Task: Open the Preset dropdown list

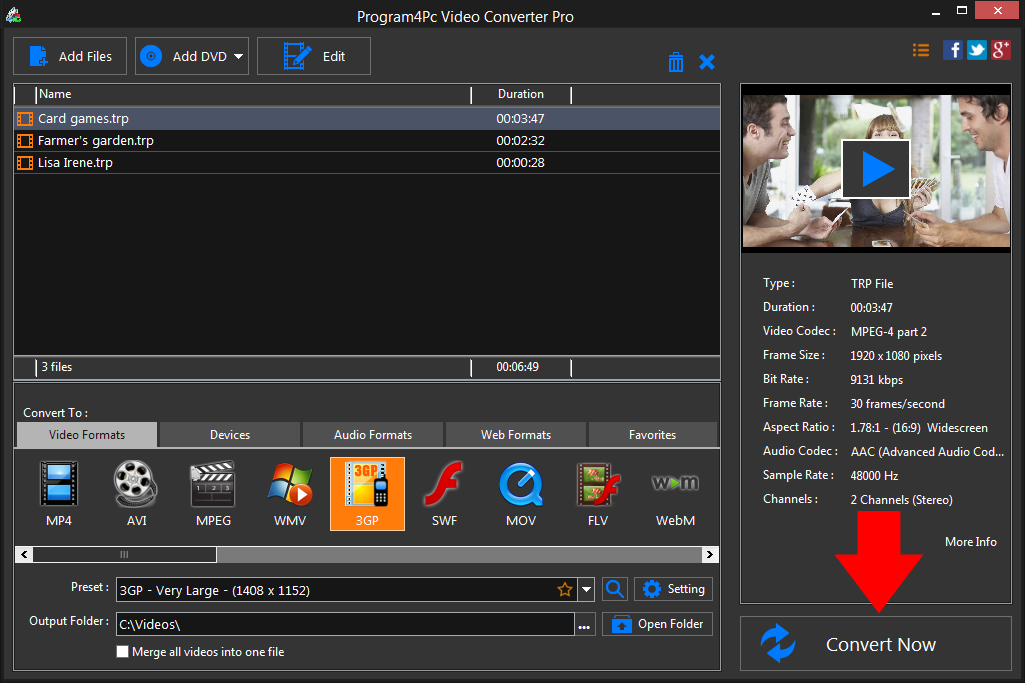Action: [x=587, y=589]
